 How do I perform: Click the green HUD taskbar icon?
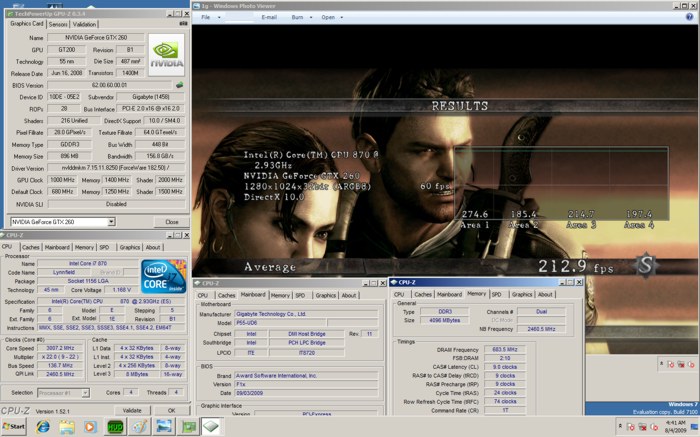click(x=115, y=427)
